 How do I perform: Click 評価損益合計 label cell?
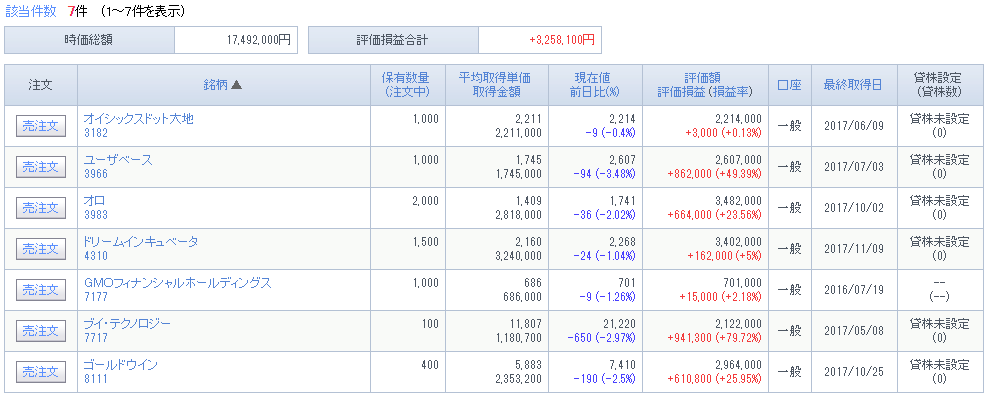click(x=393, y=40)
